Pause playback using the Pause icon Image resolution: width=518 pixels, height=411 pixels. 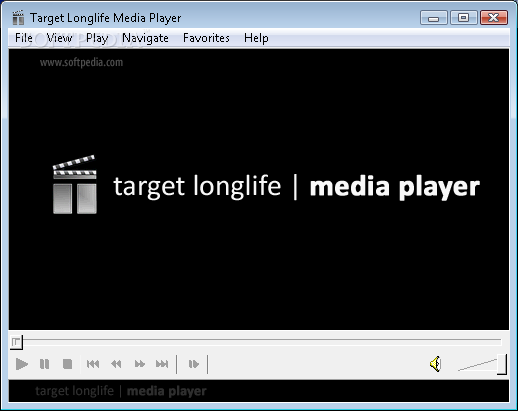(x=44, y=364)
